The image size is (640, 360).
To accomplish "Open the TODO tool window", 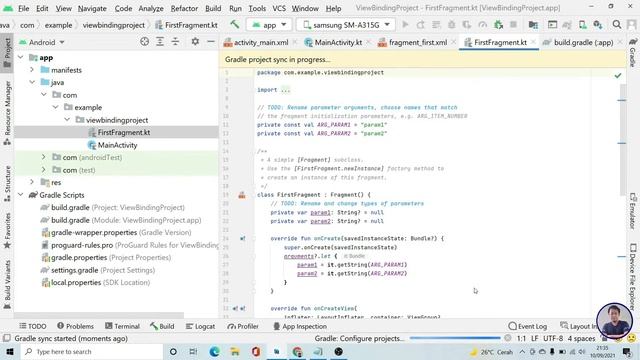I will pyautogui.click(x=33, y=326).
